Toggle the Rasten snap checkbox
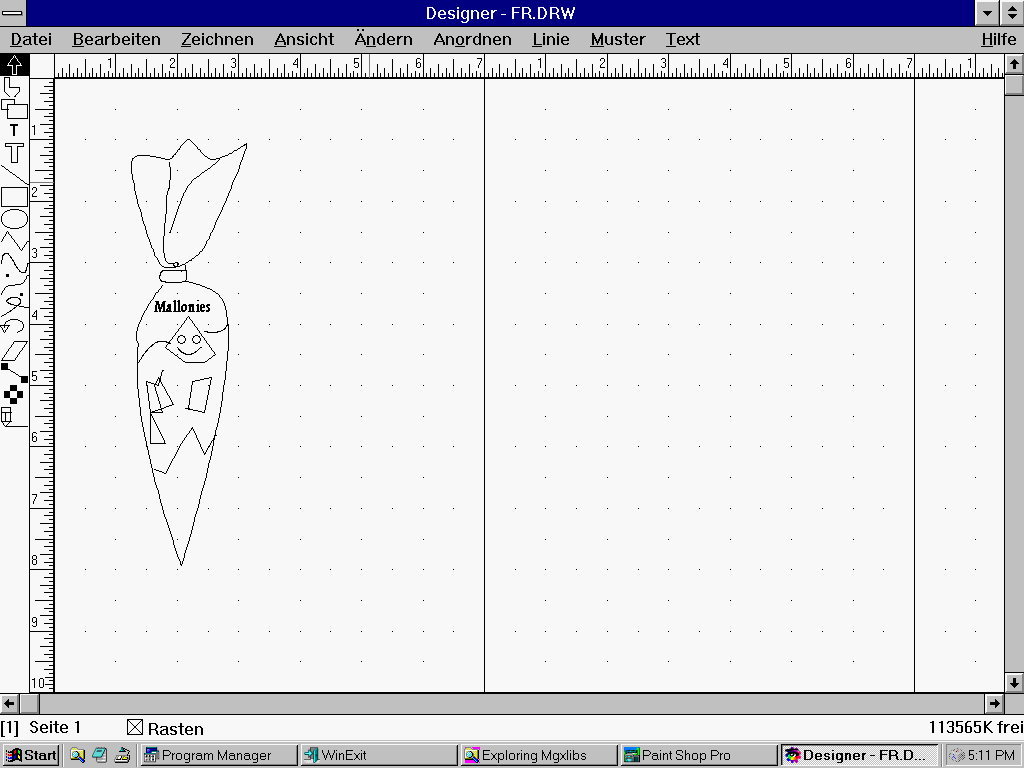The width and height of the screenshot is (1024, 768). pos(135,728)
